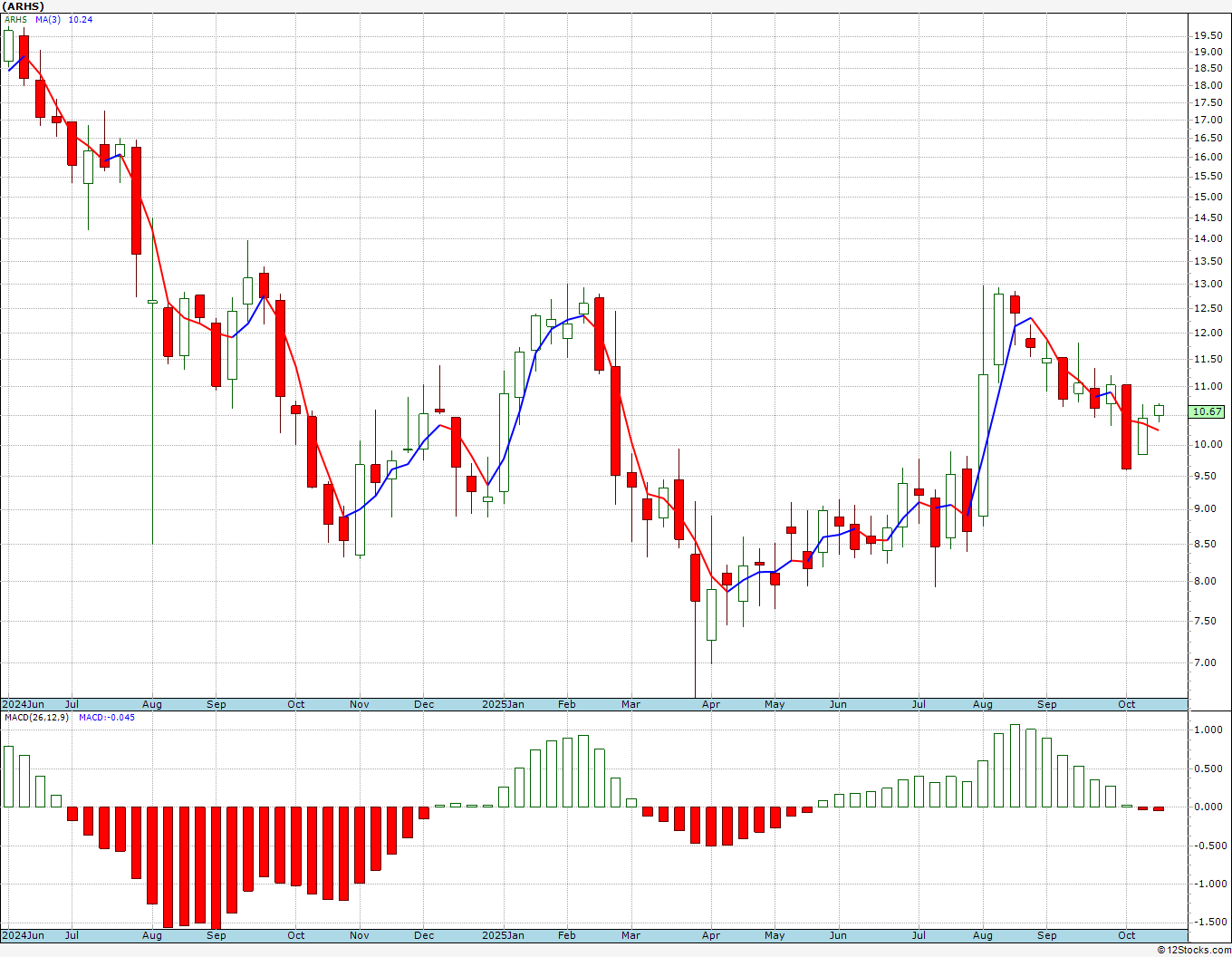
Task: Click Feb on the MACD panel date axis
Action: tap(567, 935)
